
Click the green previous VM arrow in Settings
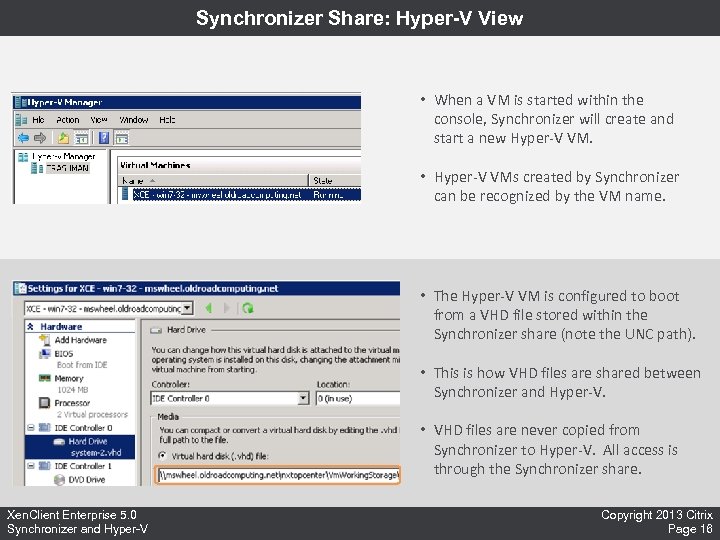point(209,308)
